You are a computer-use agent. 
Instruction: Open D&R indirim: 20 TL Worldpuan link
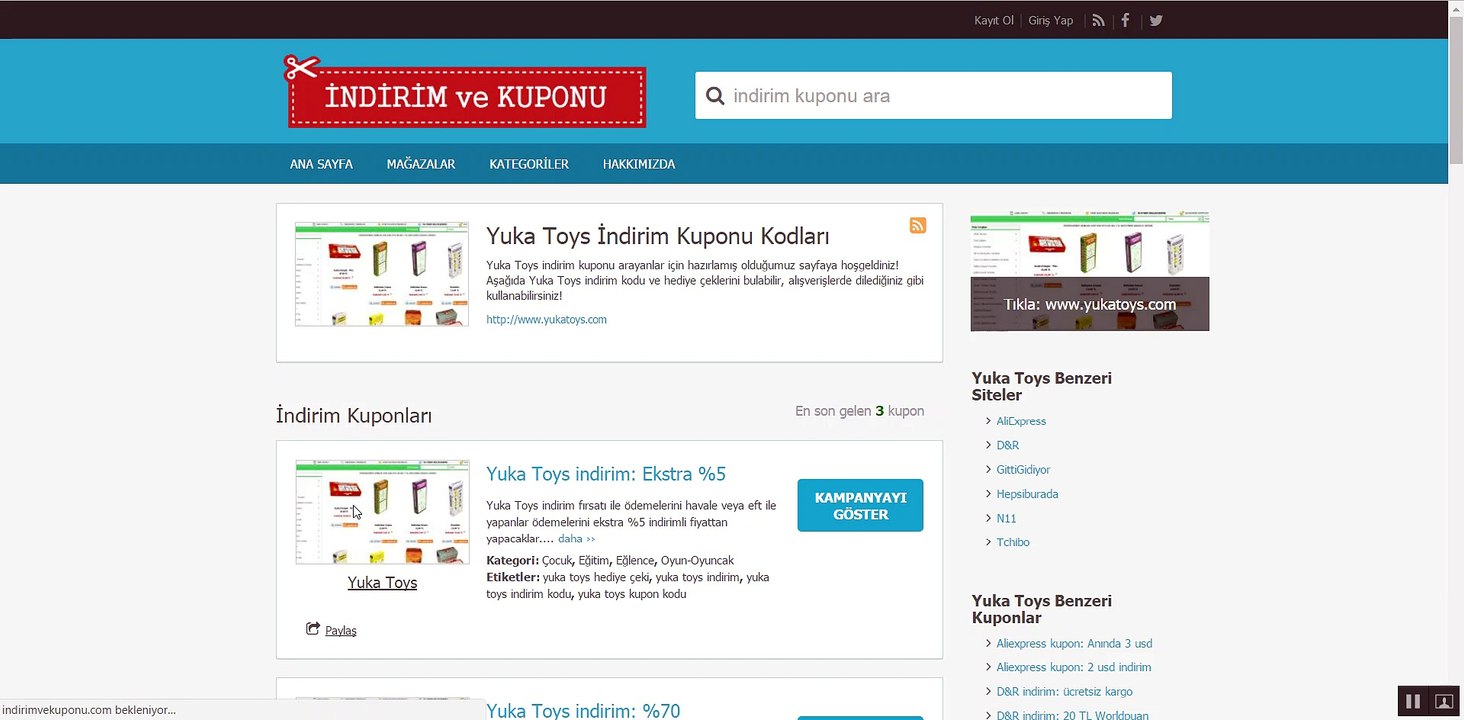pos(1072,716)
